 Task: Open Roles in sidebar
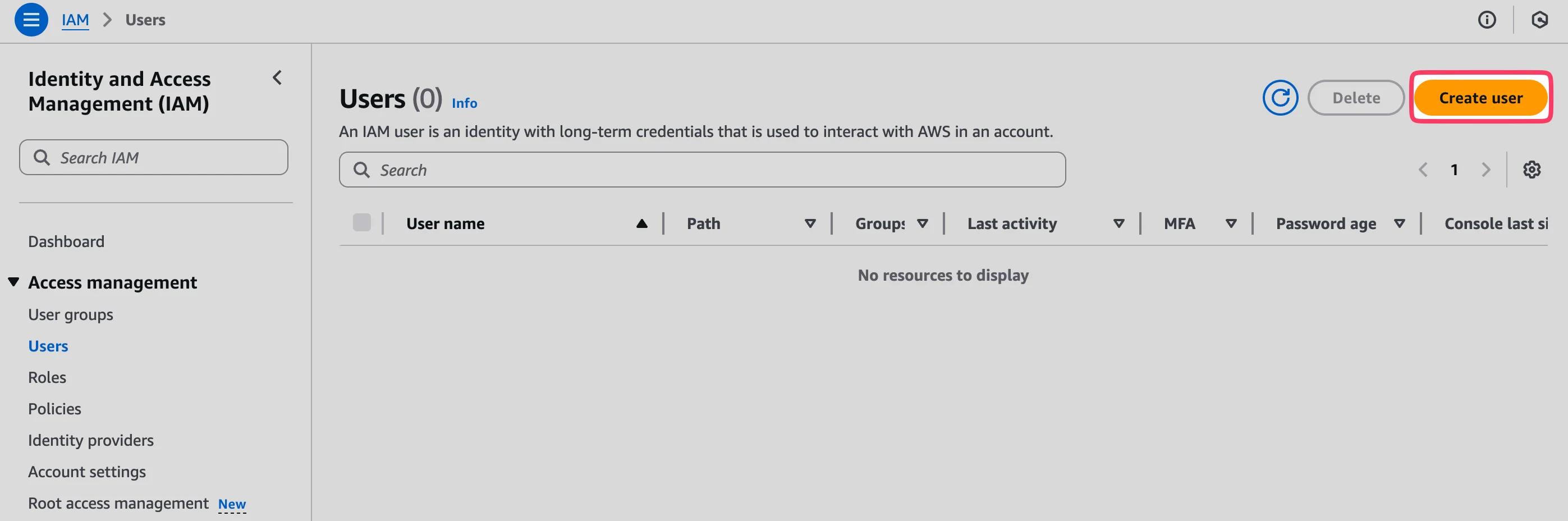47,377
